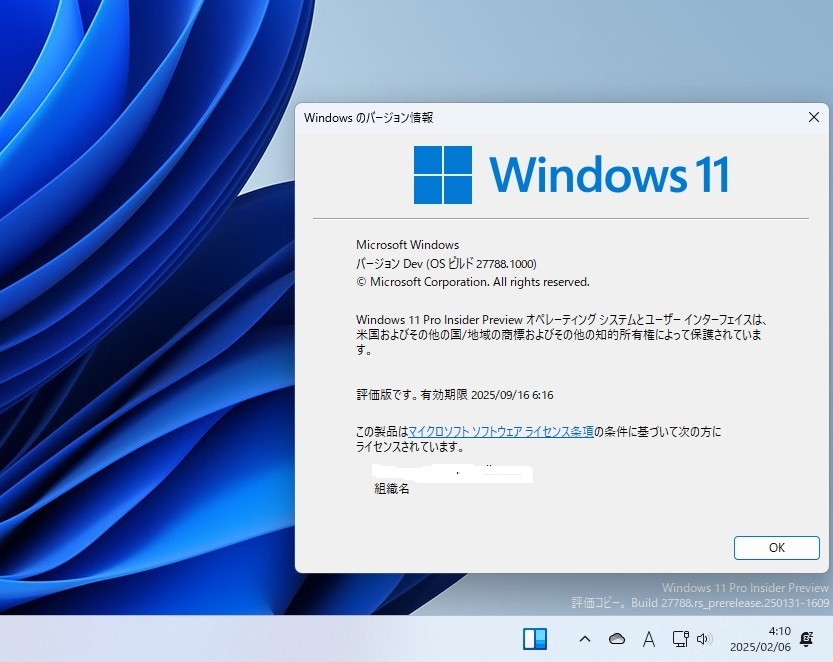This screenshot has height=662, width=833.
Task: Show hidden tray icons chevron
Action: coord(584,639)
